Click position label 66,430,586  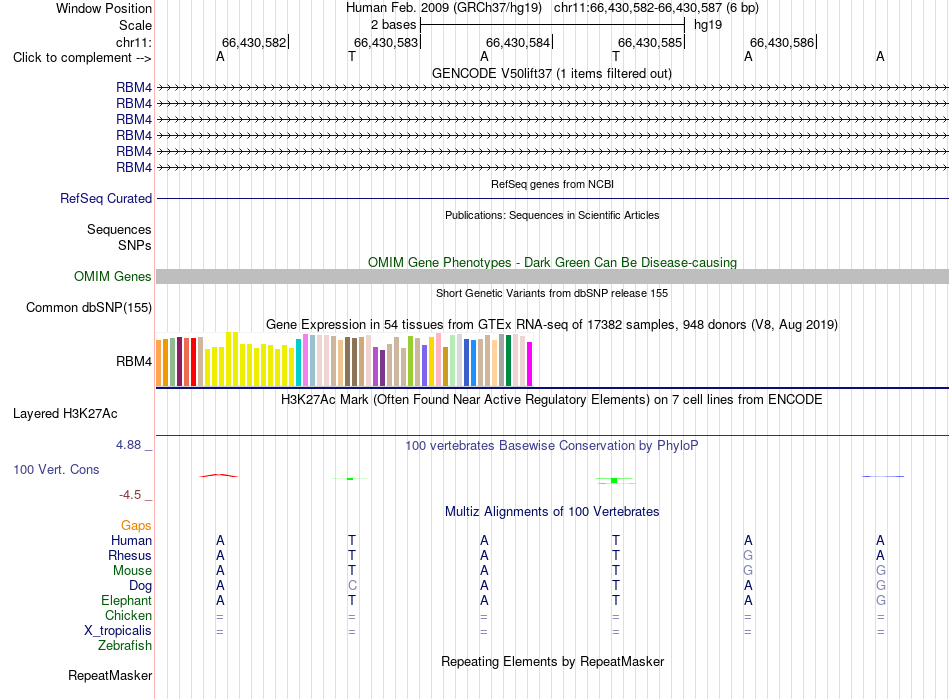(782, 42)
